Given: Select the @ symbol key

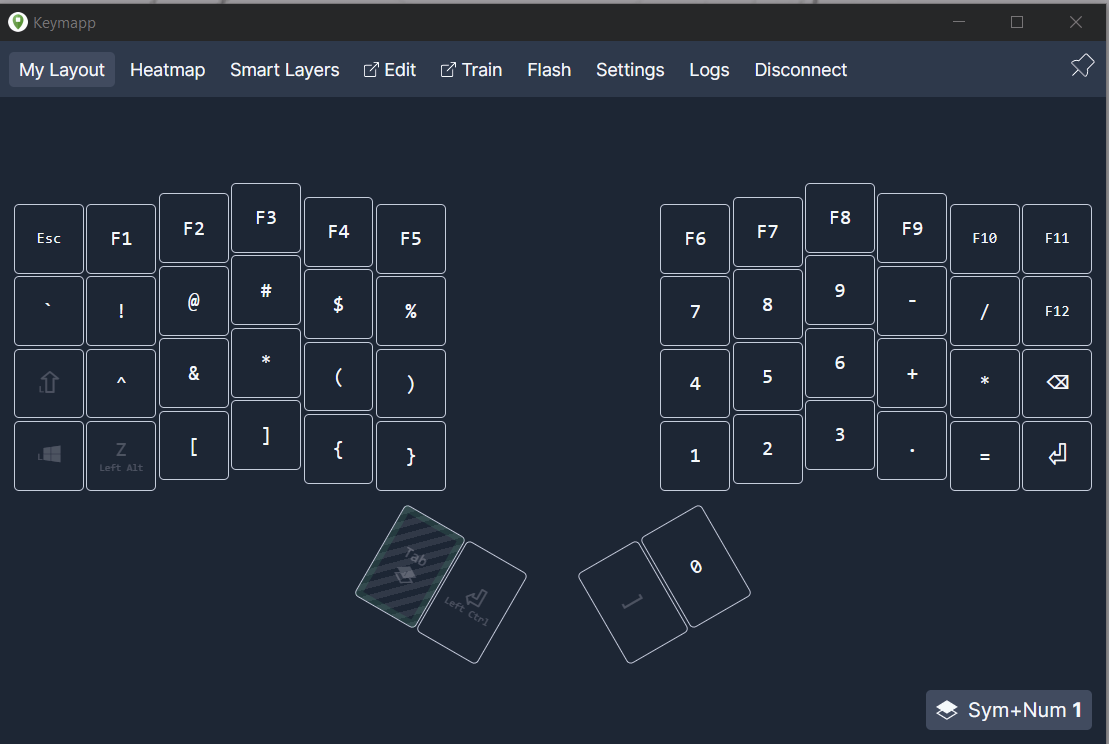Looking at the screenshot, I should click(x=194, y=301).
